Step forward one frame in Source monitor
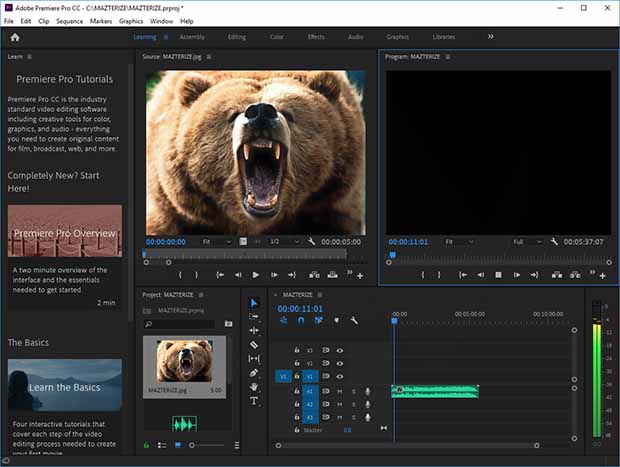Screen dimensions: 620x467 (x=274, y=275)
